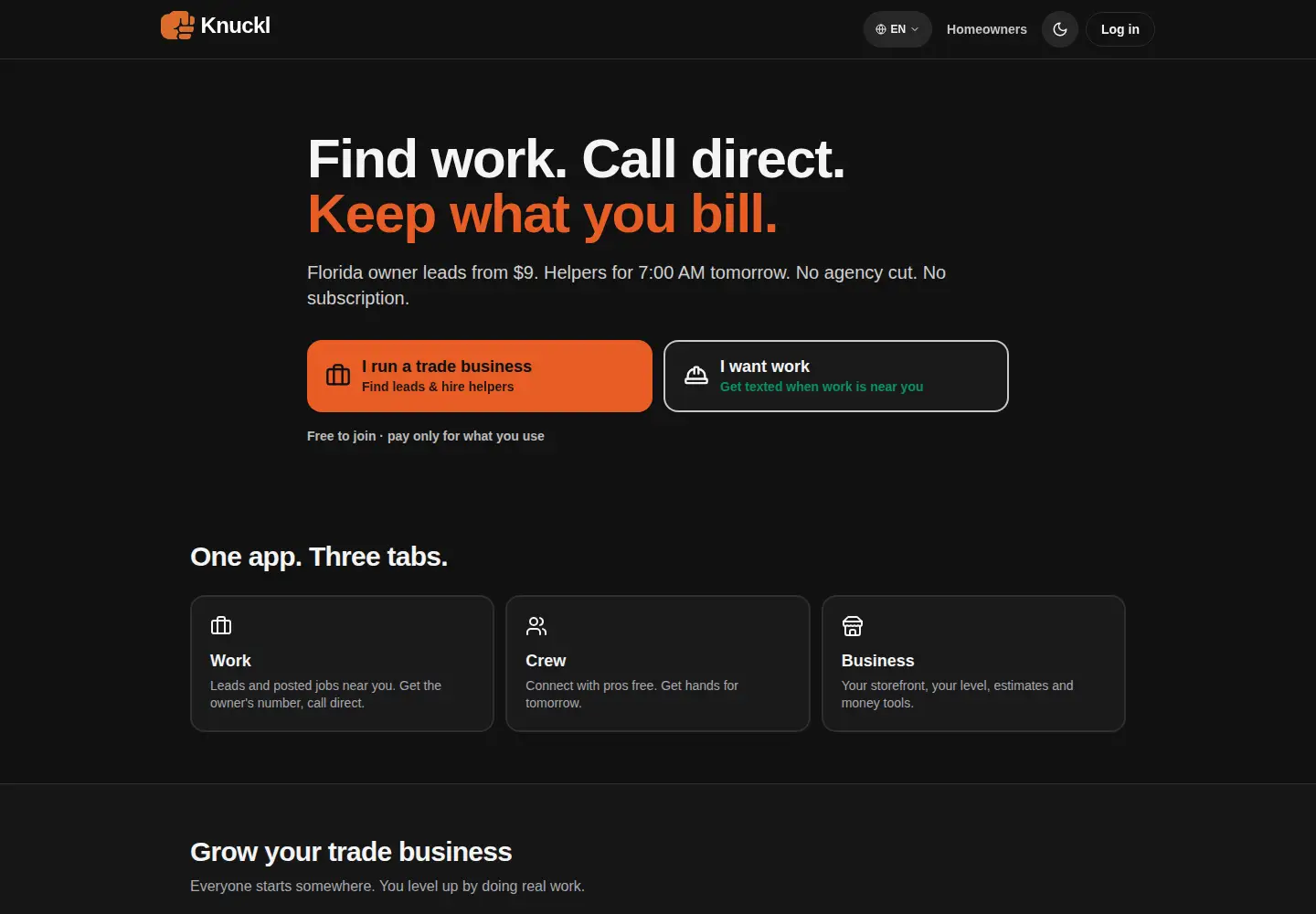The width and height of the screenshot is (1316, 914).
Task: Click the briefcase icon in Work card
Action: pos(221,626)
